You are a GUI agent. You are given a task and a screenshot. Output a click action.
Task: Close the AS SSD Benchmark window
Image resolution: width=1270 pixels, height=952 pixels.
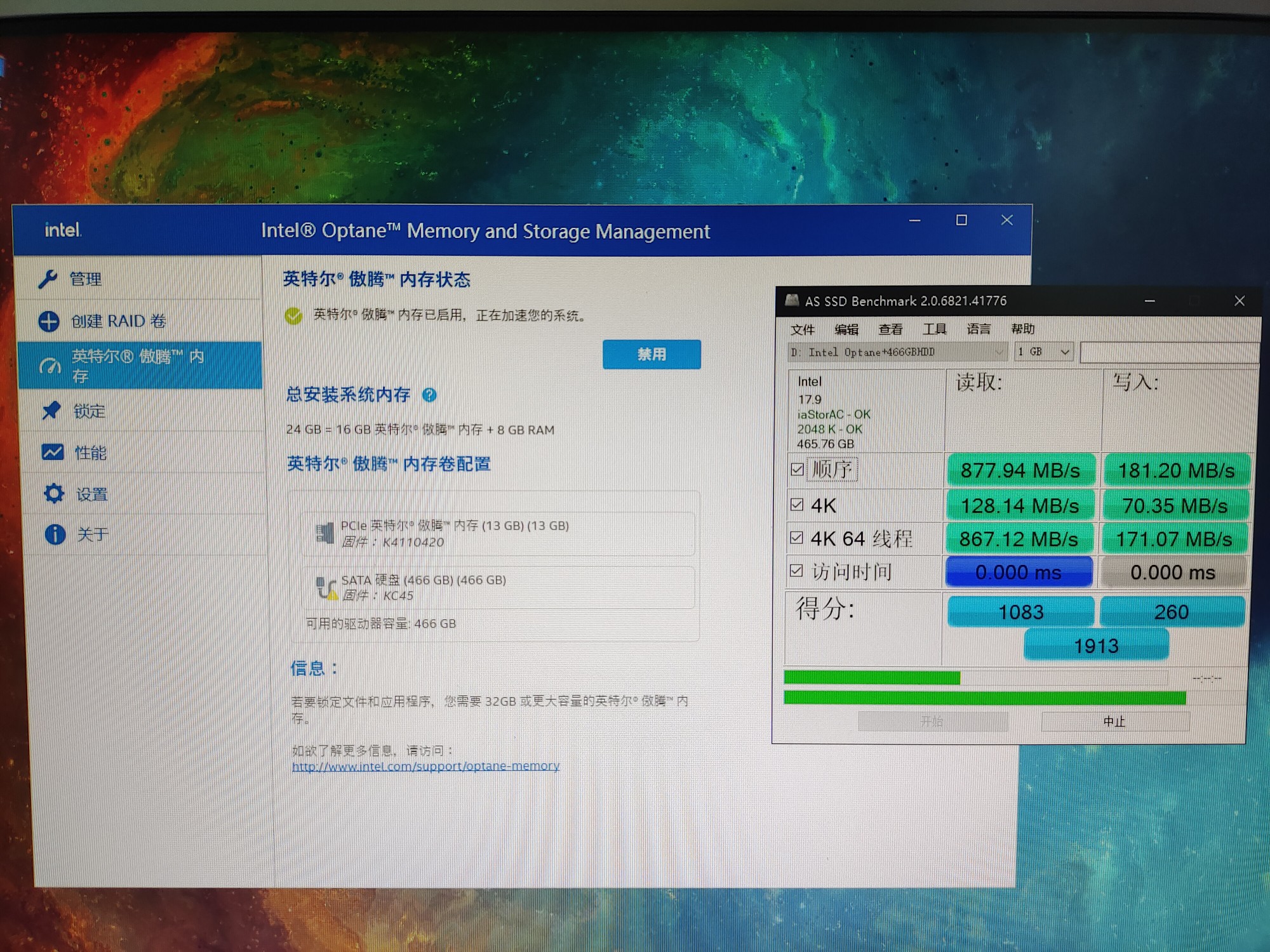1239,301
